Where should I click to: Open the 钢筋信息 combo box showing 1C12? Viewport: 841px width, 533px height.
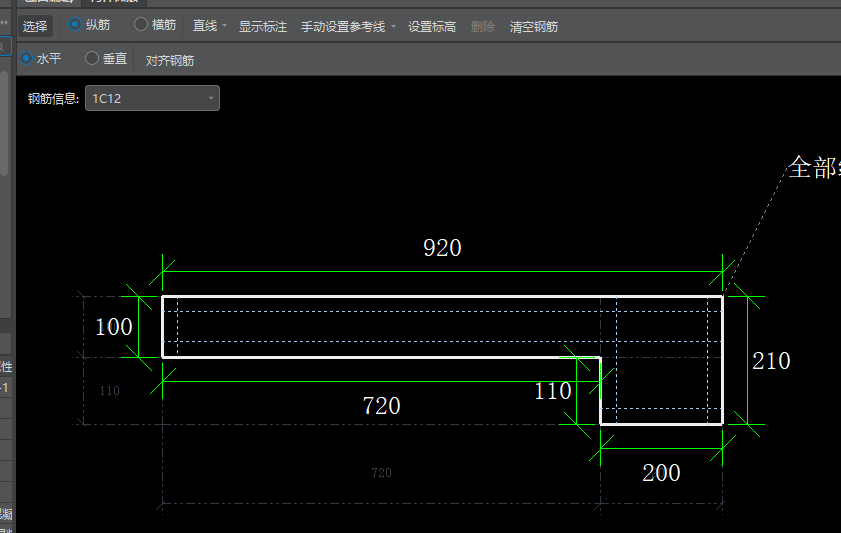pos(152,98)
